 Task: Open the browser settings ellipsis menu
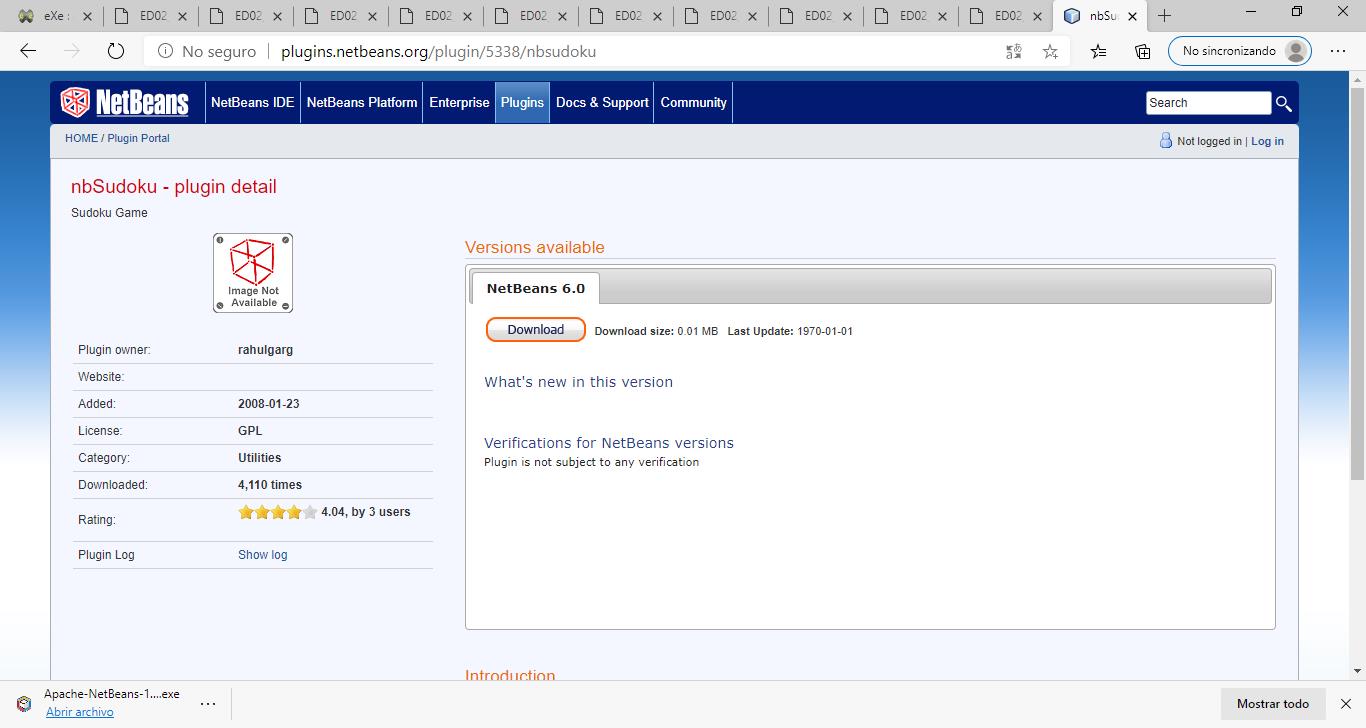tap(1338, 51)
